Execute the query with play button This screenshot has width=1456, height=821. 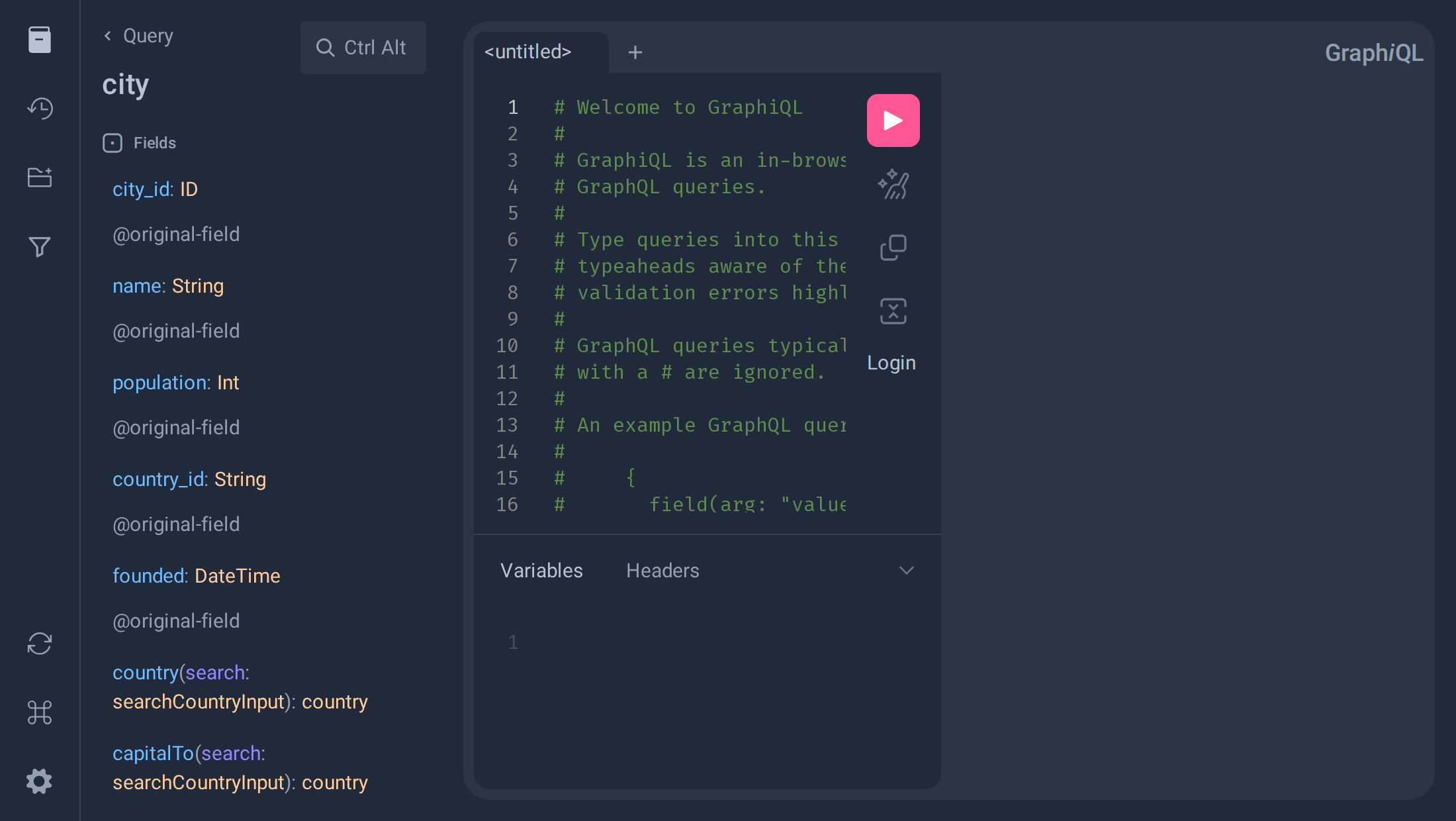coord(893,121)
